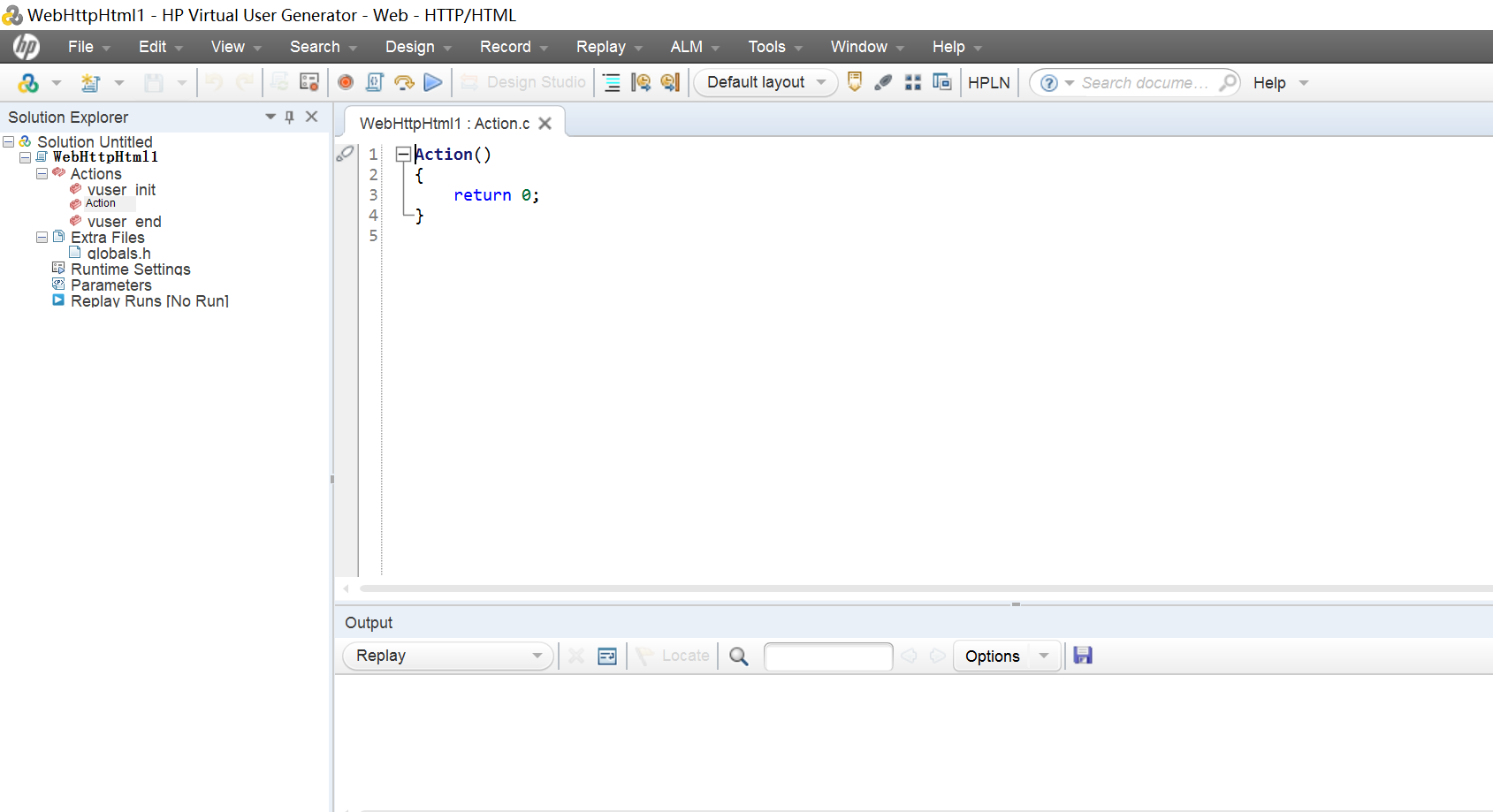Click the recording options icon
The height and width of the screenshot is (812, 1493).
[309, 82]
